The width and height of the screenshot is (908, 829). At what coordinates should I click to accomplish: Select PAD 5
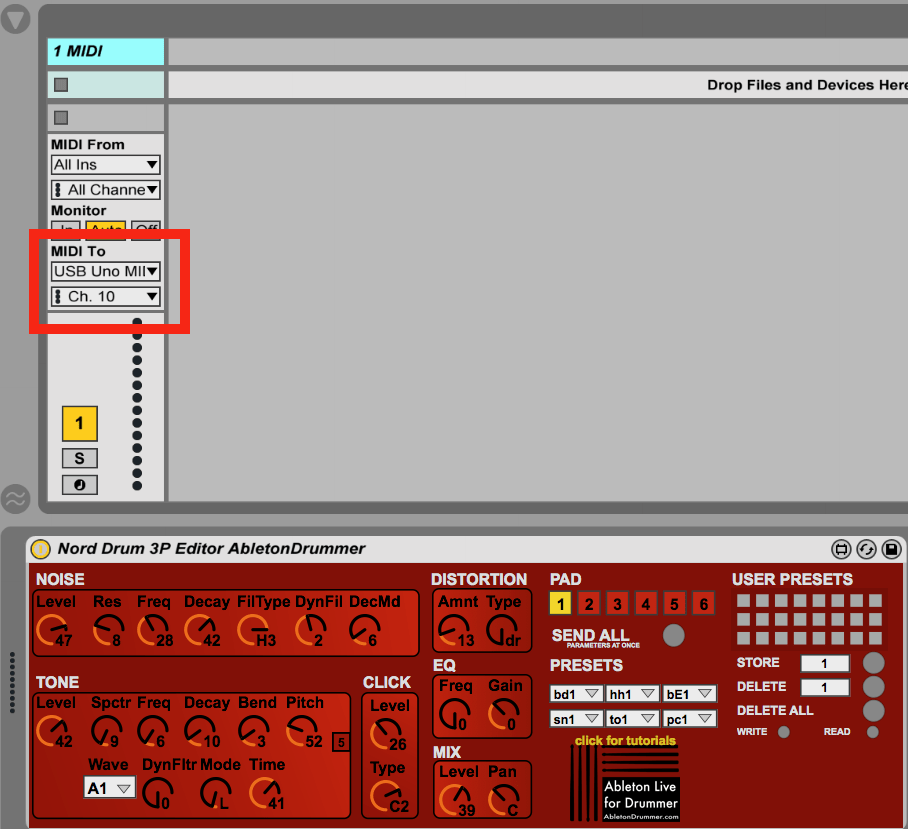pos(674,604)
